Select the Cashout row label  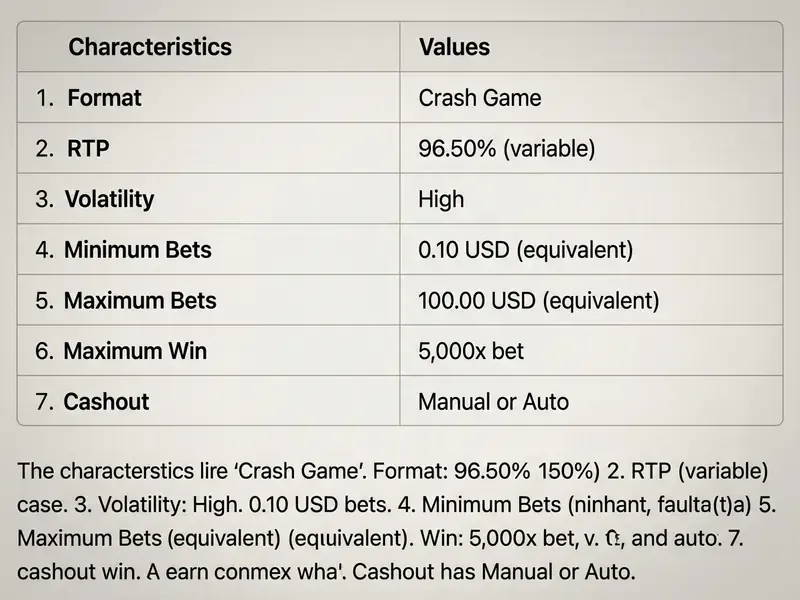click(x=106, y=402)
